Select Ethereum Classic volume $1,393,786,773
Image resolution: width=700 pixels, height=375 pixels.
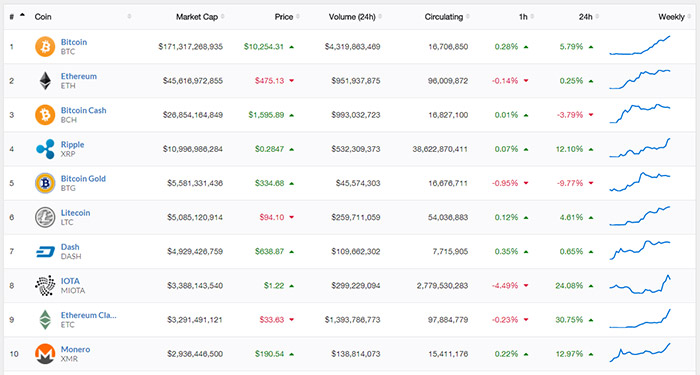point(352,320)
